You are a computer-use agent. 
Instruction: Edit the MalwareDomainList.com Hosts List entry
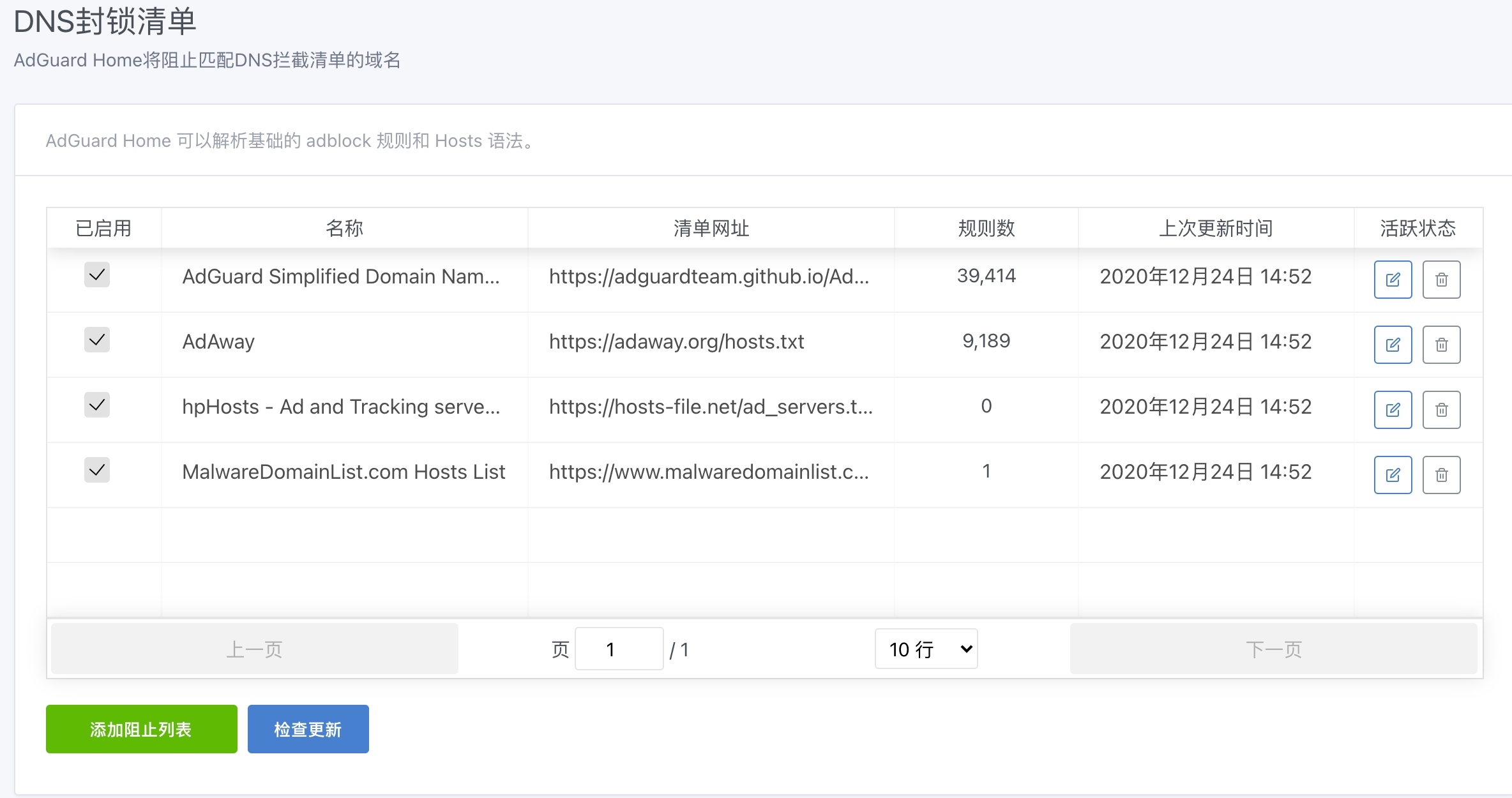1393,475
